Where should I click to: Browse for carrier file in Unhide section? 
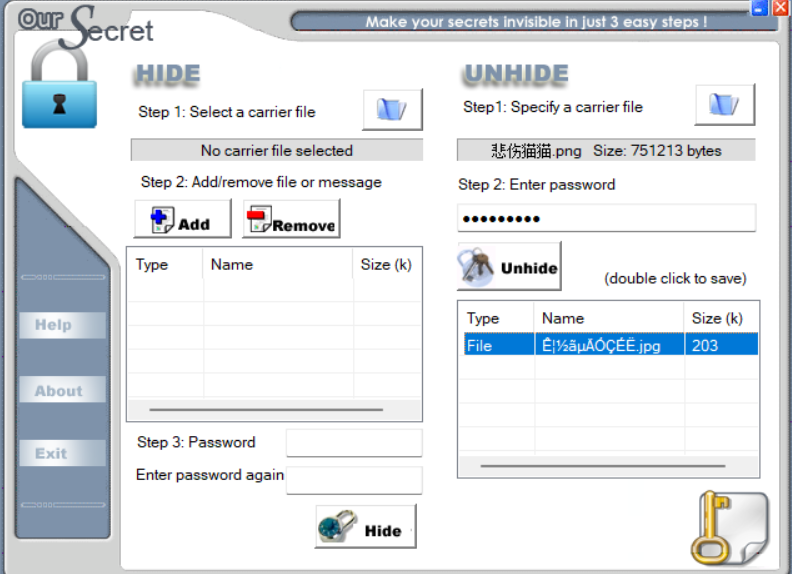tap(725, 105)
